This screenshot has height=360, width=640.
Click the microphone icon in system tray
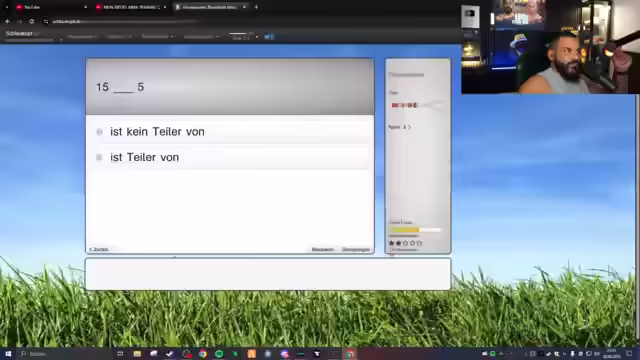click(572, 354)
